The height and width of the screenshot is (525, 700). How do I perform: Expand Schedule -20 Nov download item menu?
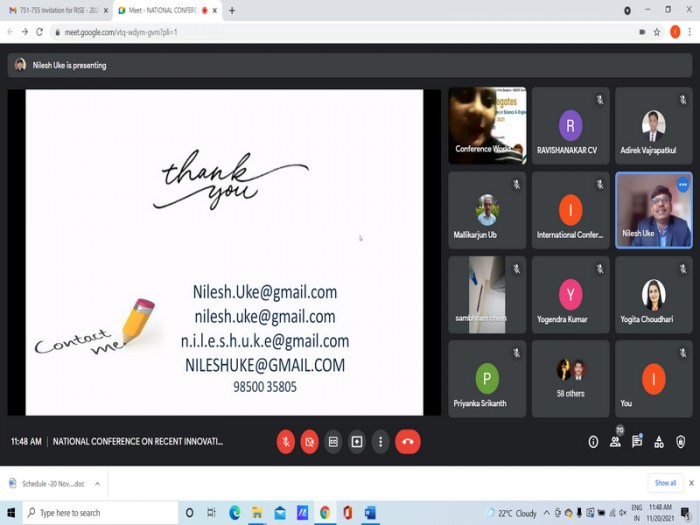coord(97,483)
